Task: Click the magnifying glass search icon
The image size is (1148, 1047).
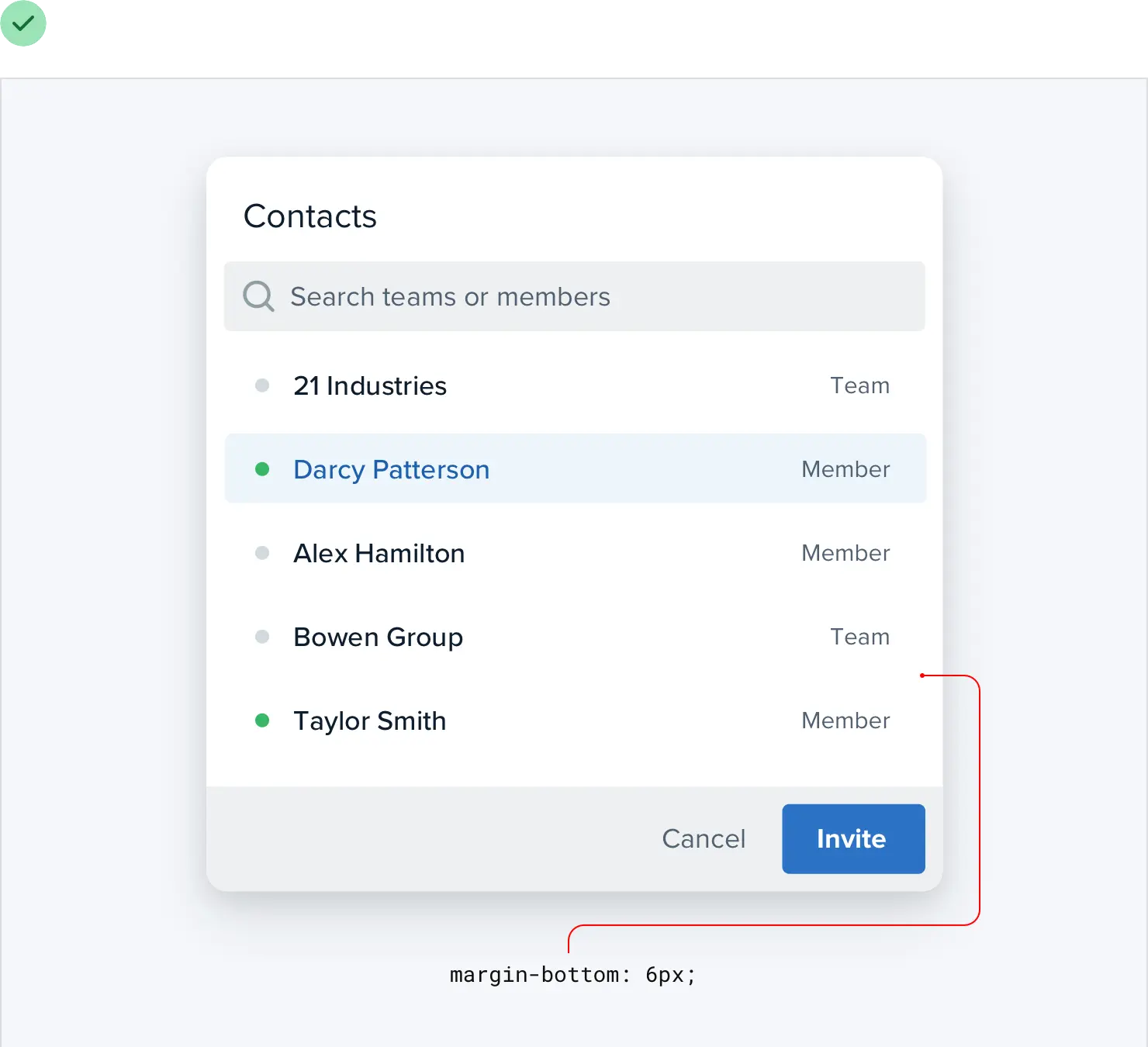Action: 258,296
